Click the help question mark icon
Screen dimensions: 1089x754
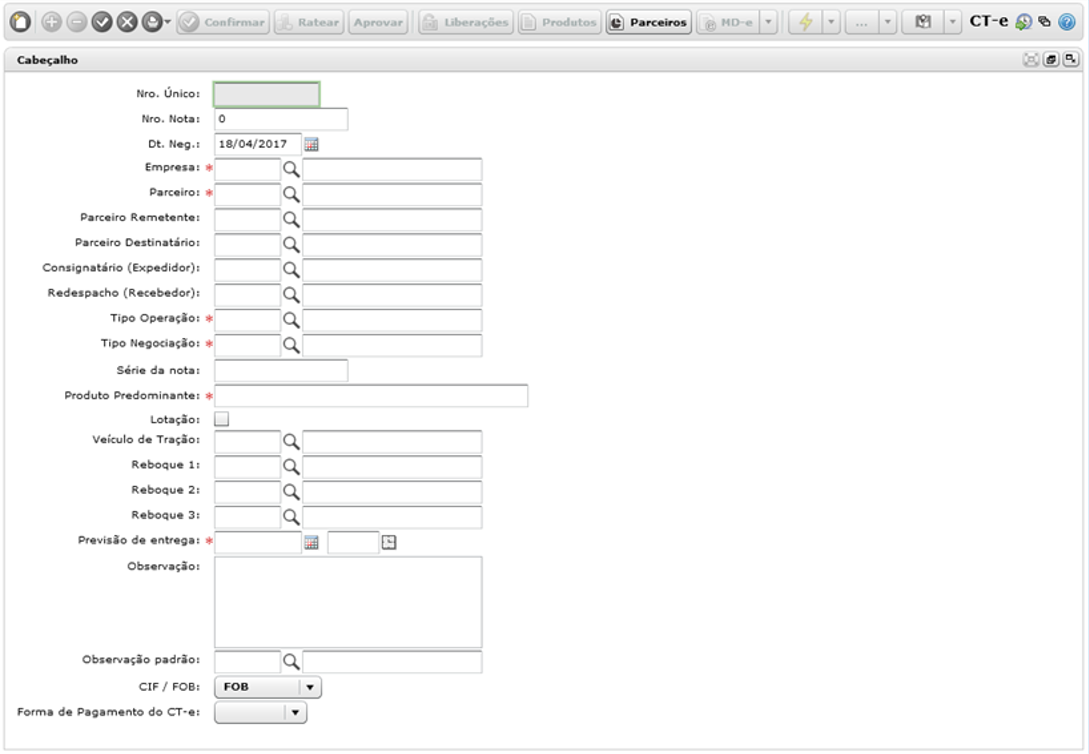coord(1067,22)
